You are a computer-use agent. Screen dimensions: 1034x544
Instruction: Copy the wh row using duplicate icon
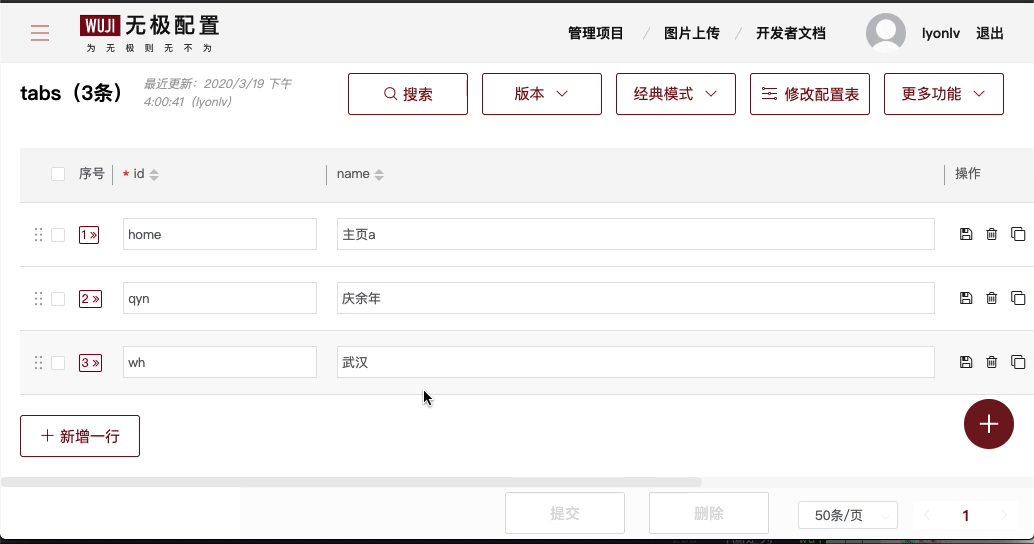tap(1018, 363)
